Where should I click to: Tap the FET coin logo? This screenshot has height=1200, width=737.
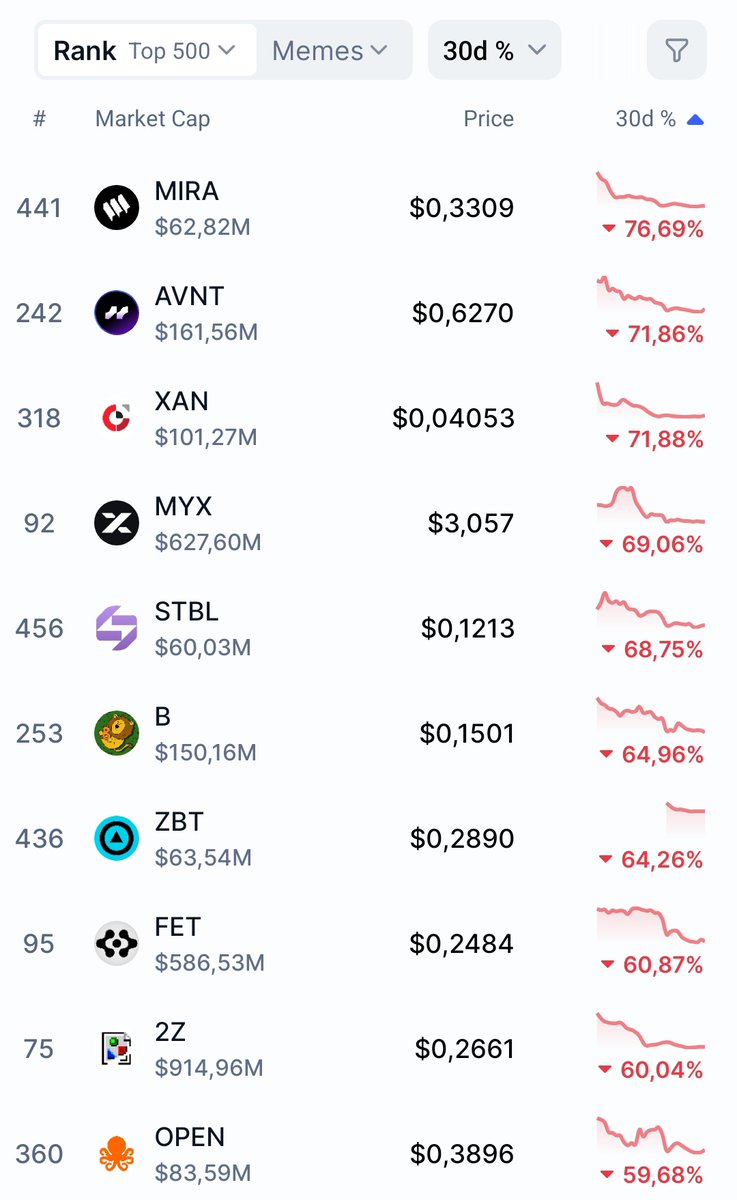(117, 943)
